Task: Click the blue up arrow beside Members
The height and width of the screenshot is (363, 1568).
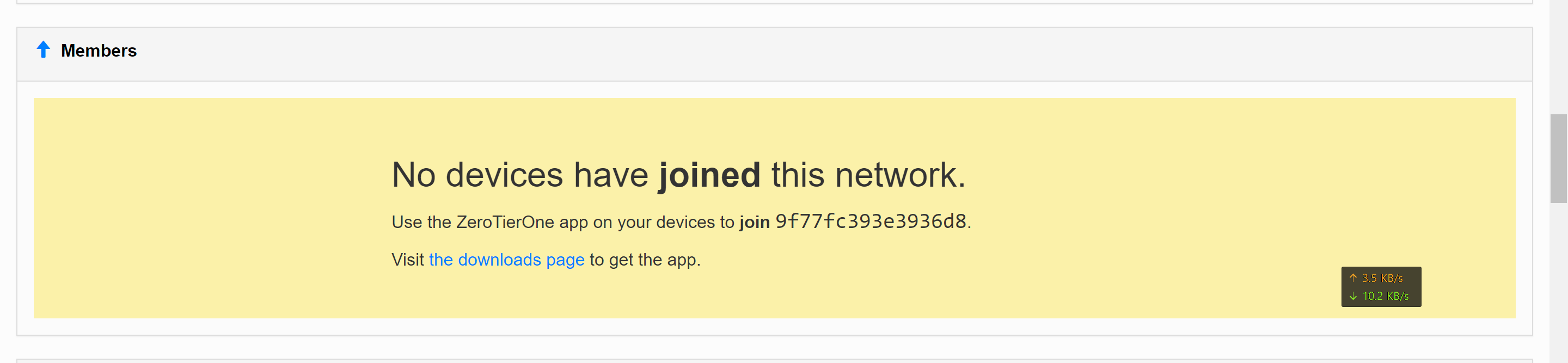Action: point(43,50)
